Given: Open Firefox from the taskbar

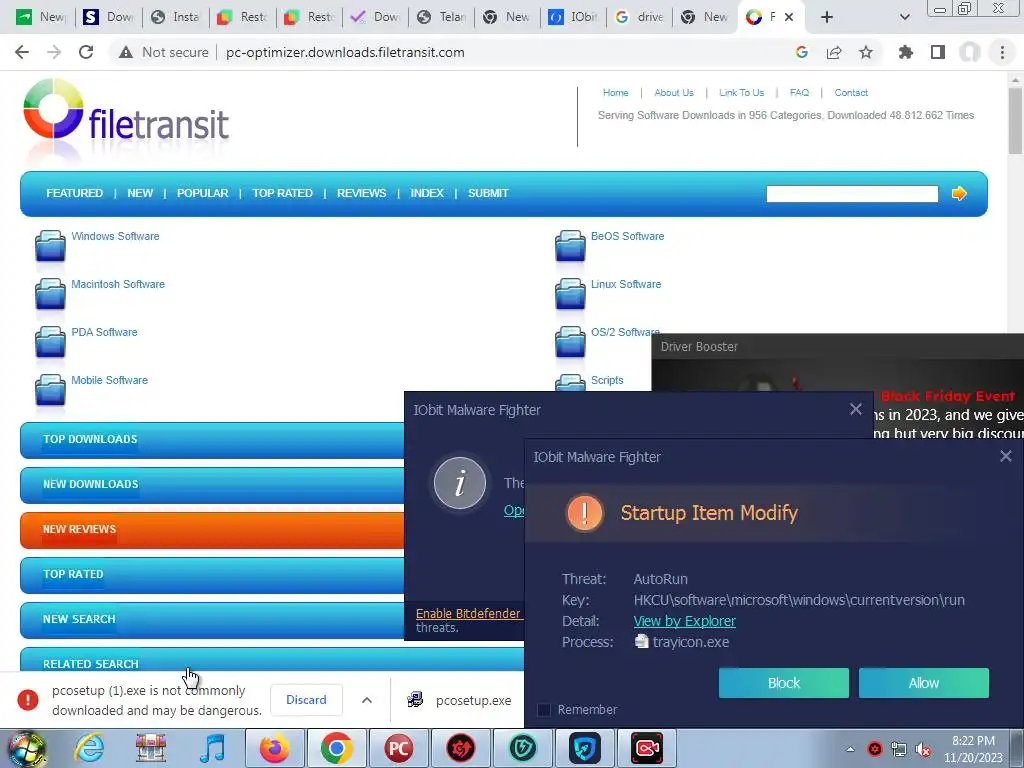Looking at the screenshot, I should tap(274, 748).
